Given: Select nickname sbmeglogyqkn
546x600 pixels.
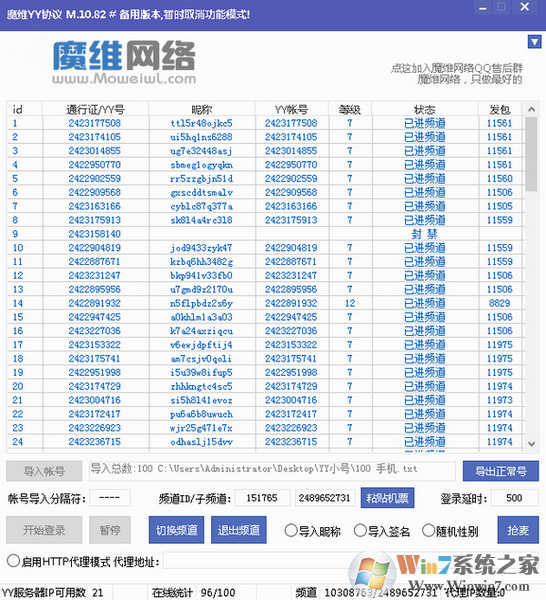Looking at the screenshot, I should coord(202,165).
